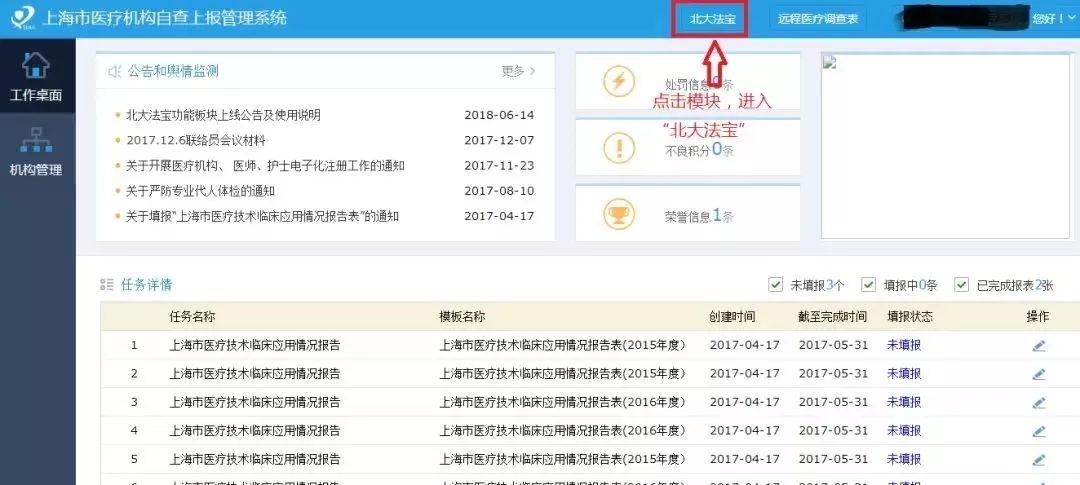Open the 北大法宝 module in top bar
This screenshot has width=1080, height=485.
coord(711,19)
